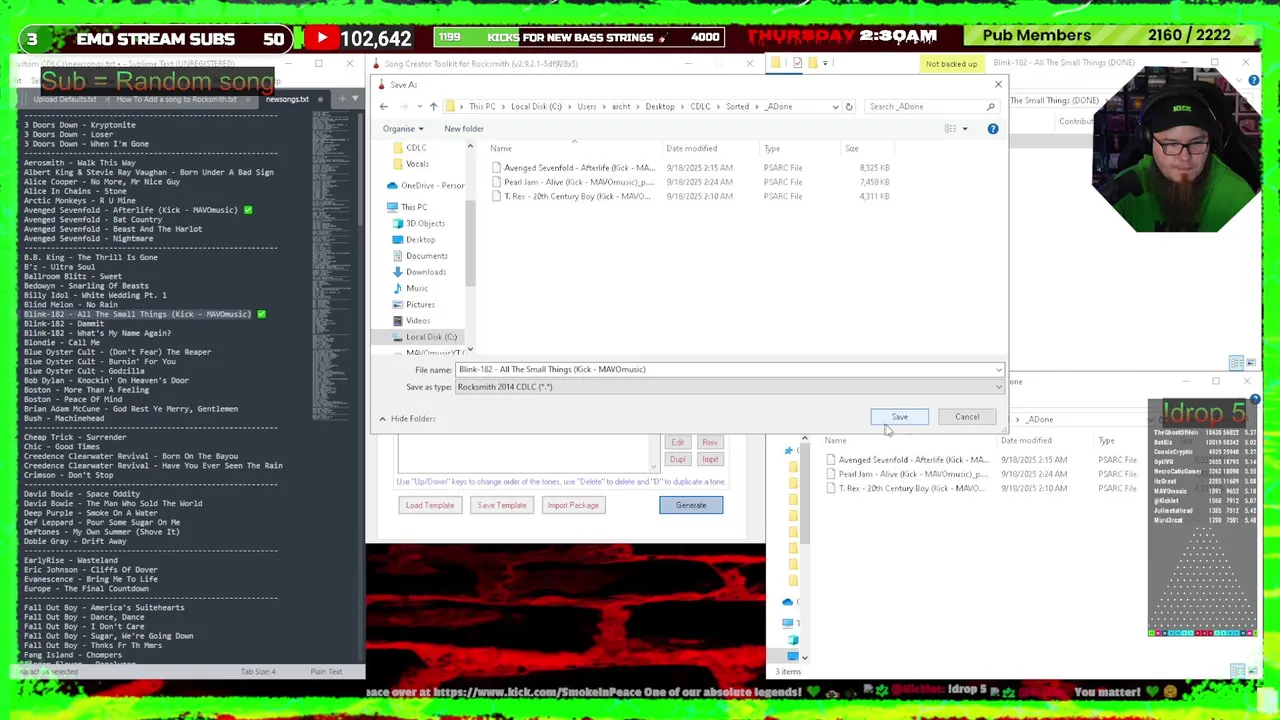Click Plain Text in Sublime status bar
The height and width of the screenshot is (720, 1280).
click(326, 671)
